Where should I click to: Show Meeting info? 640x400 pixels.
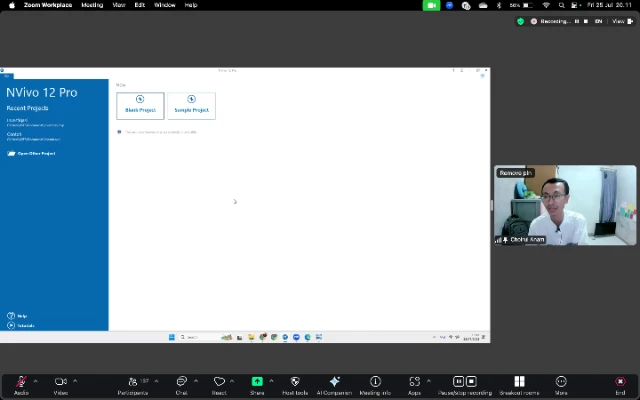click(375, 385)
